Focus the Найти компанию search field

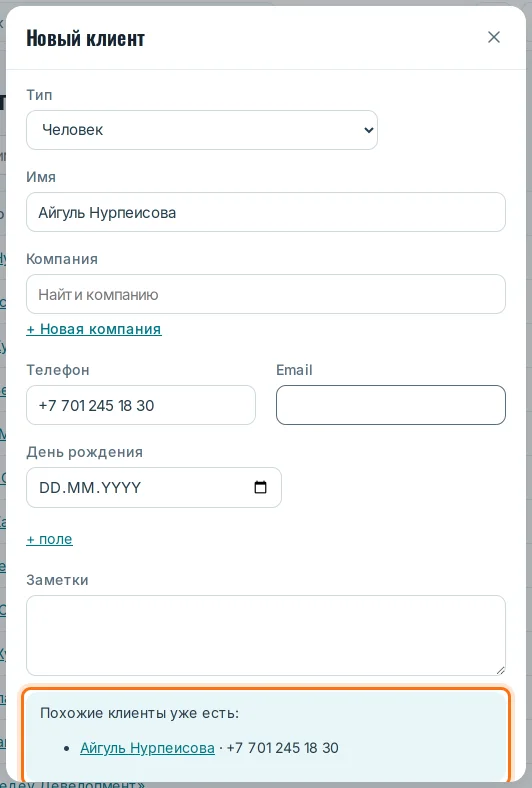[266, 294]
